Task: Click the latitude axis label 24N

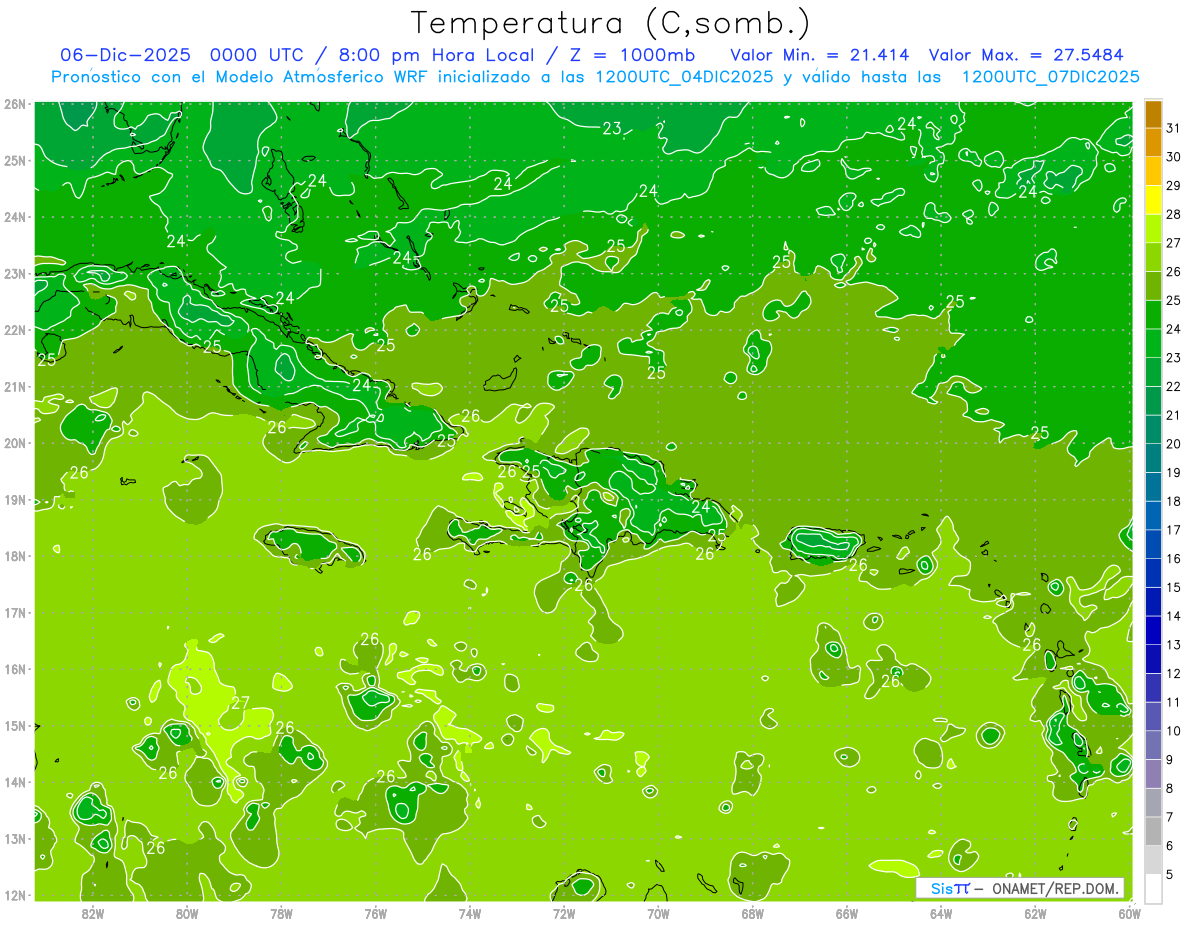Action: [x=14, y=217]
